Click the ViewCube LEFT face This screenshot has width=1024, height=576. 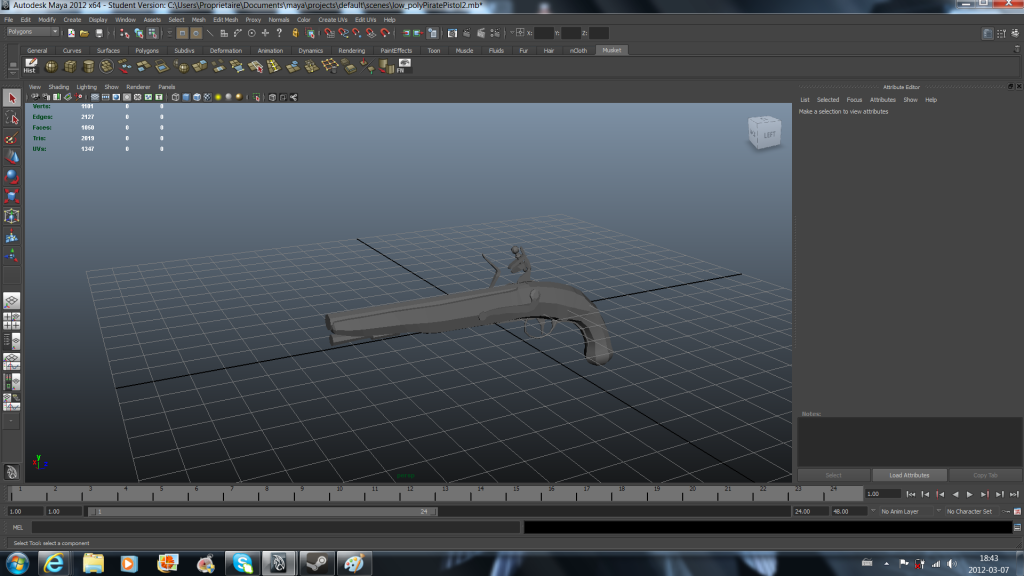(x=769, y=135)
